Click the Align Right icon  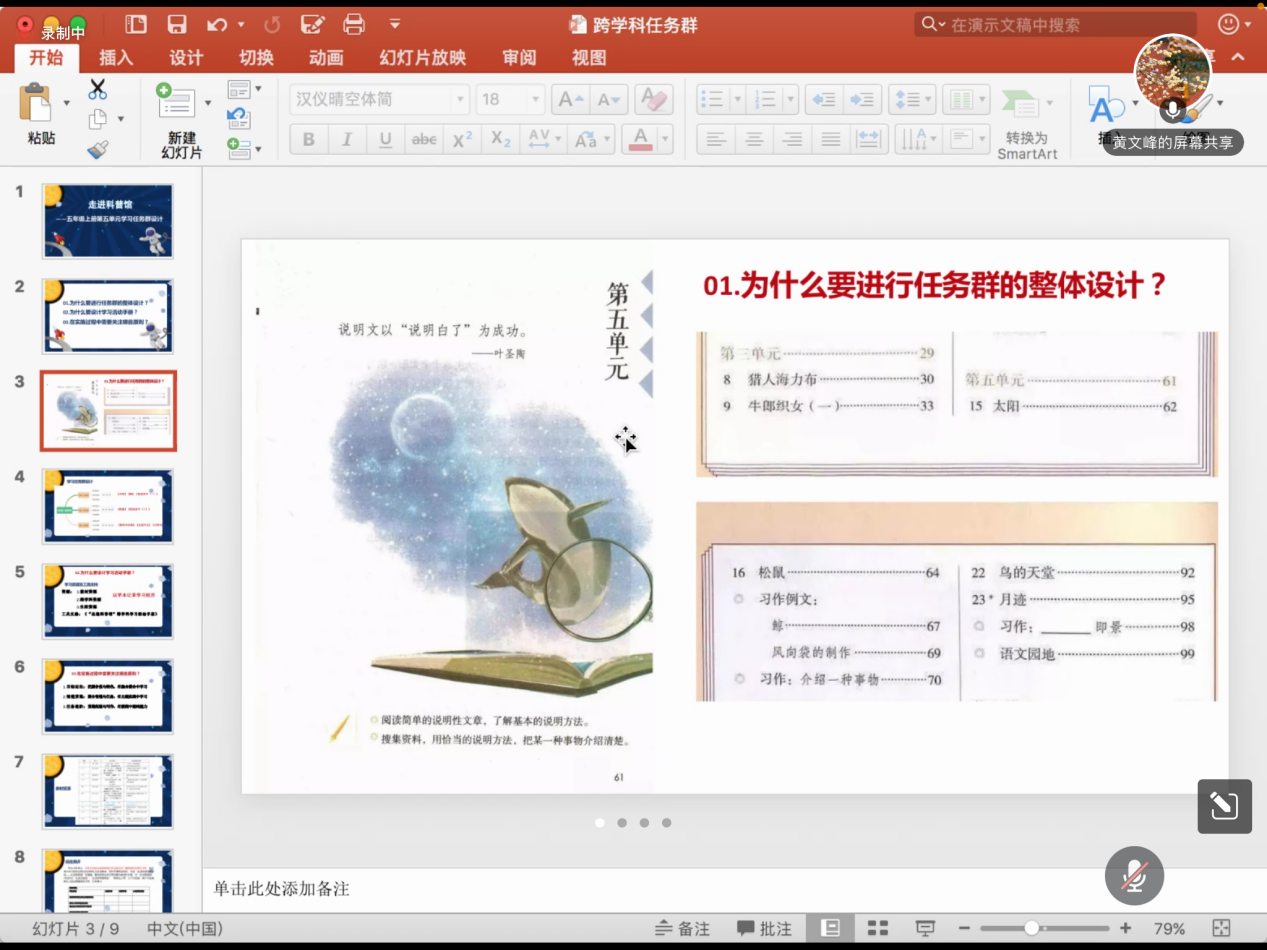pos(791,138)
